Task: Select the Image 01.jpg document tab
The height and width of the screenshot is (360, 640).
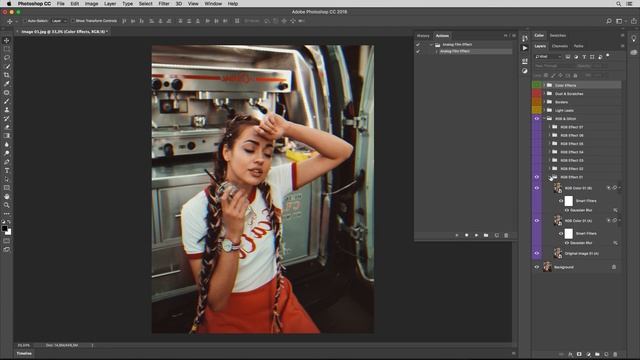Action: (62, 31)
